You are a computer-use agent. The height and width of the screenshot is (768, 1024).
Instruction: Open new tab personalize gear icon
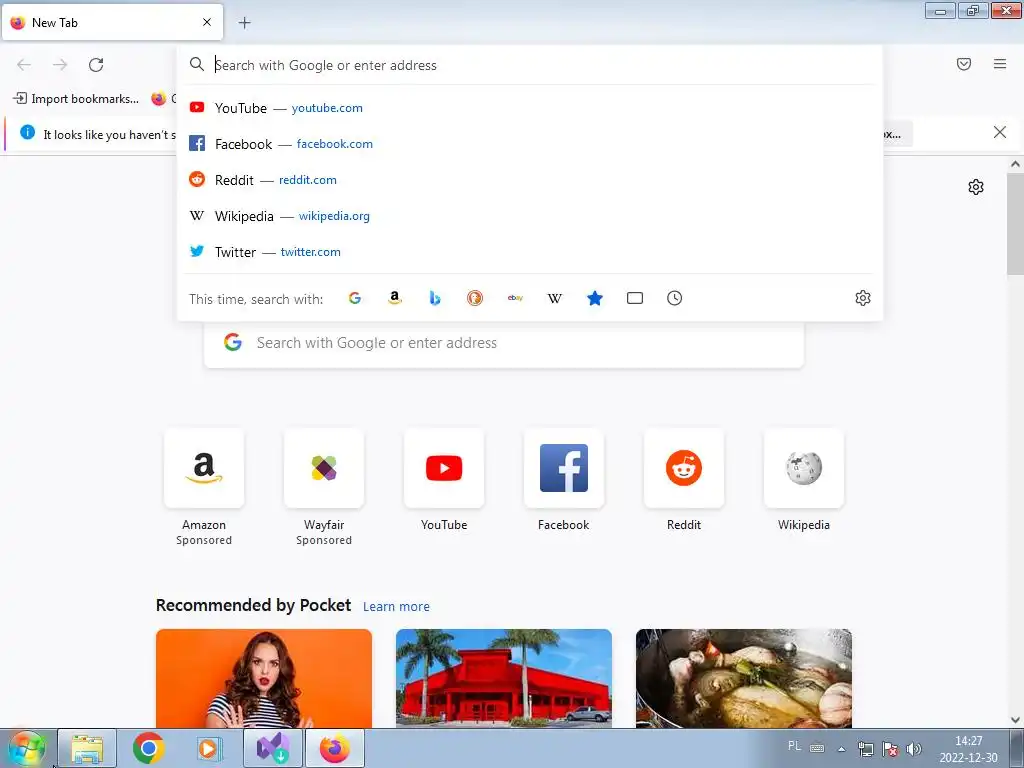tap(976, 187)
